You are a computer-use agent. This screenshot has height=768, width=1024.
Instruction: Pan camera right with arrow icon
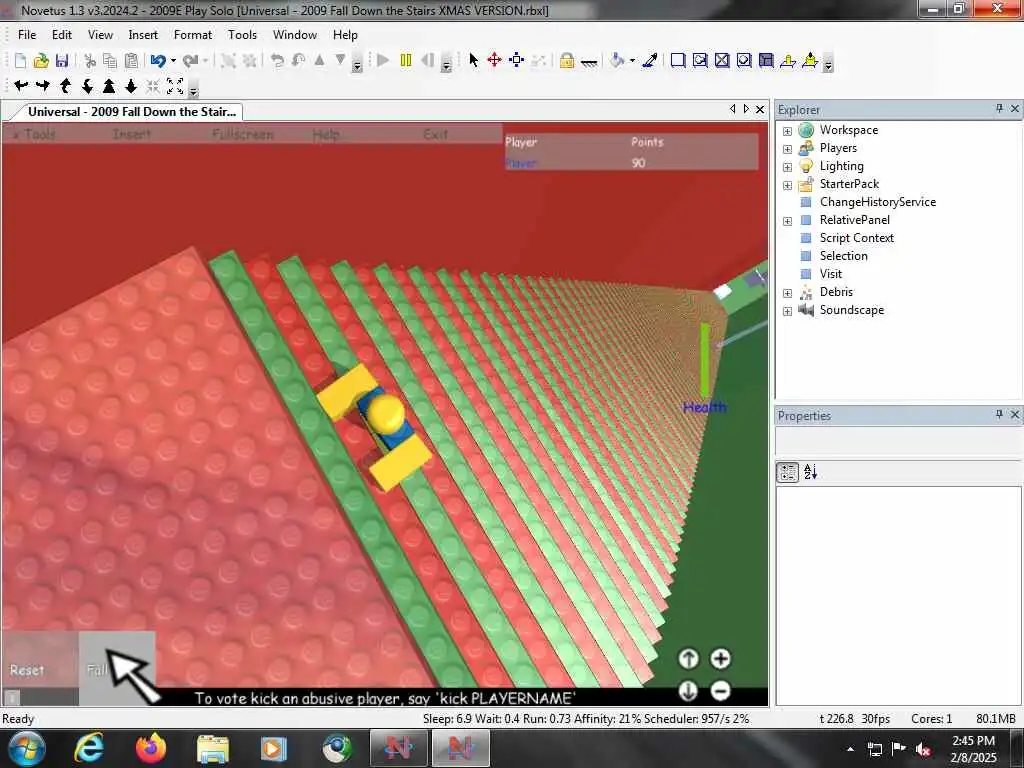(x=43, y=86)
